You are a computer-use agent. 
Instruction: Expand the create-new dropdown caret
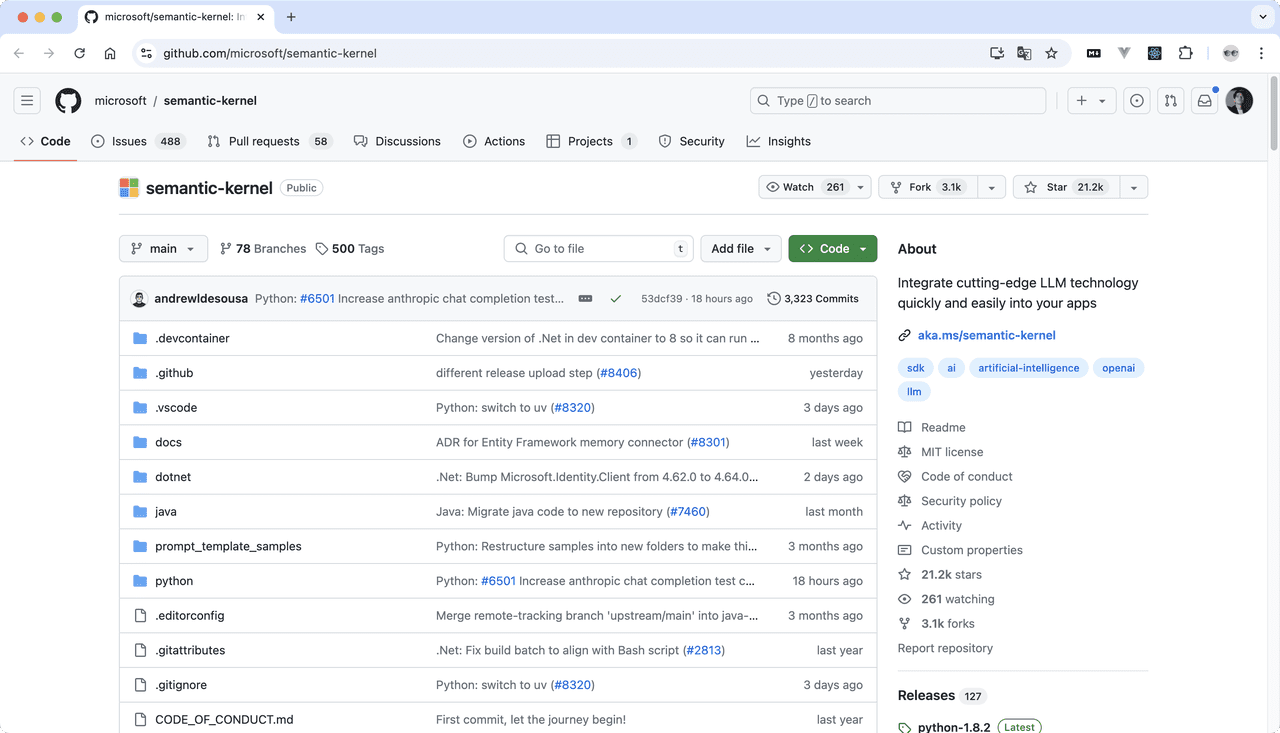coord(1103,101)
